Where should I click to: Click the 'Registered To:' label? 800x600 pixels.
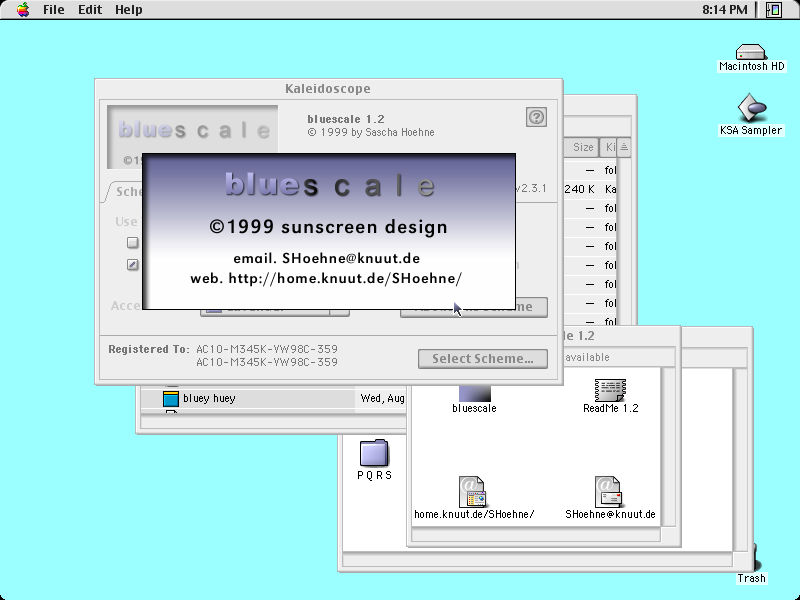tap(148, 349)
